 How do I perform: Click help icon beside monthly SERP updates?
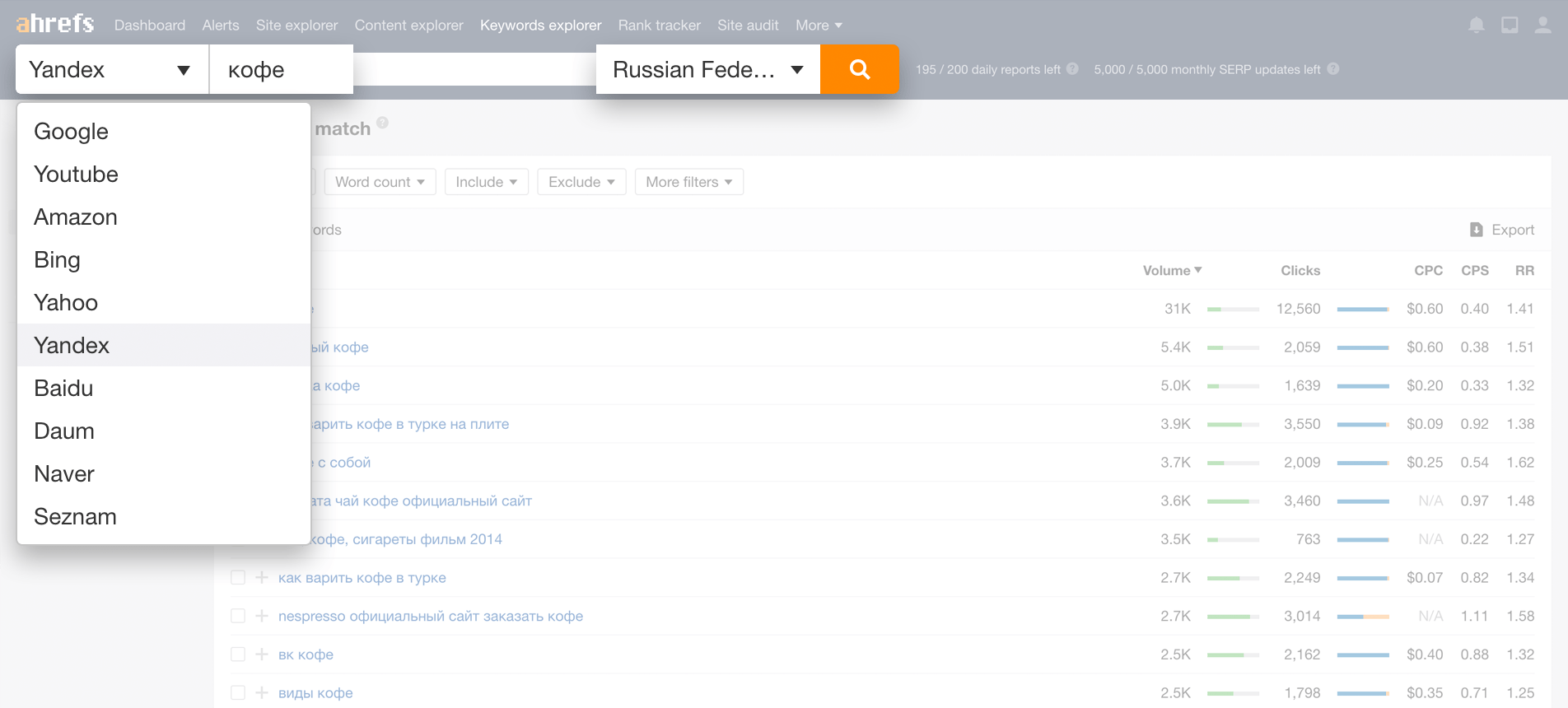[x=1332, y=69]
